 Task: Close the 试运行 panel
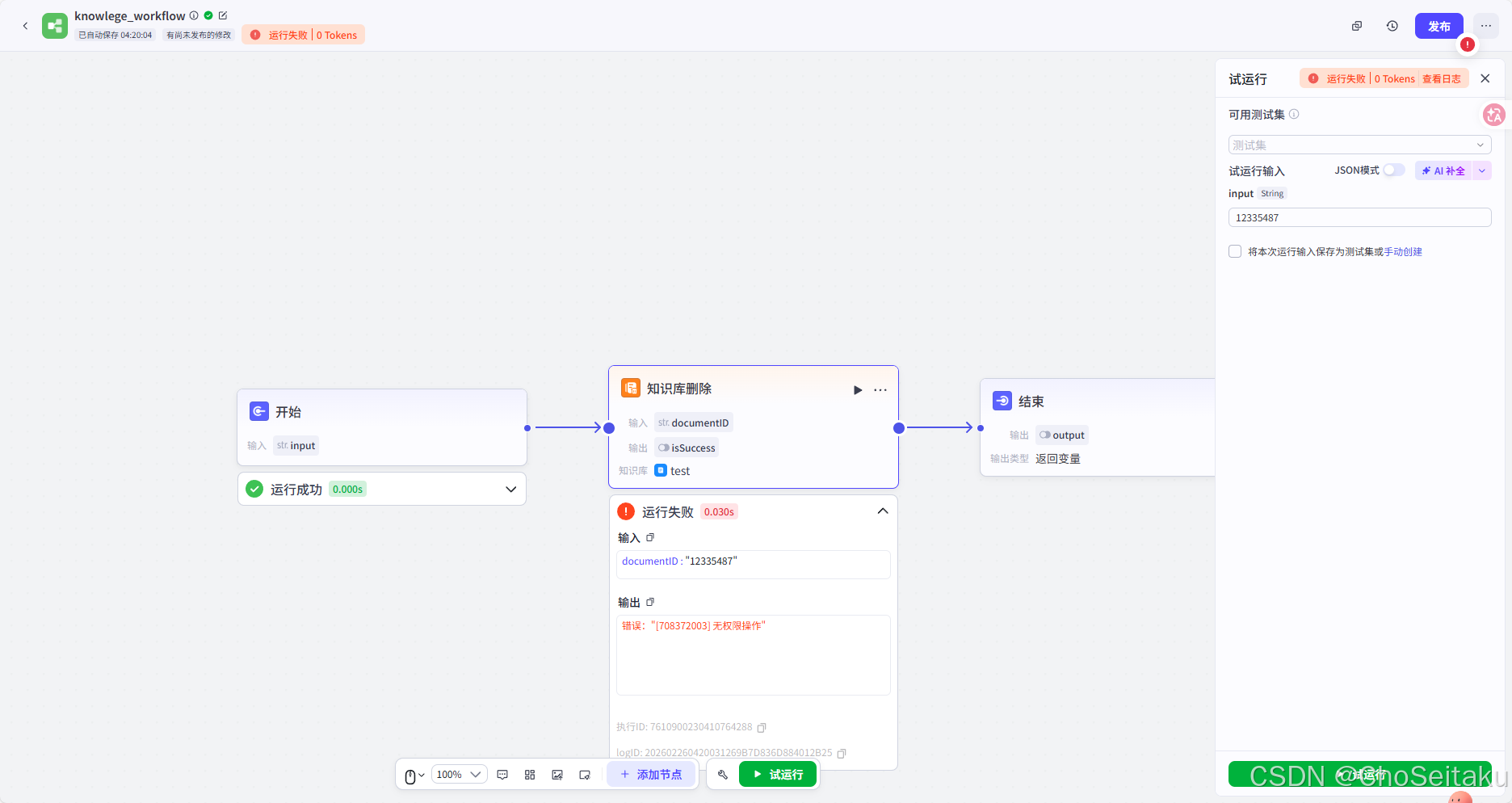pos(1485,78)
